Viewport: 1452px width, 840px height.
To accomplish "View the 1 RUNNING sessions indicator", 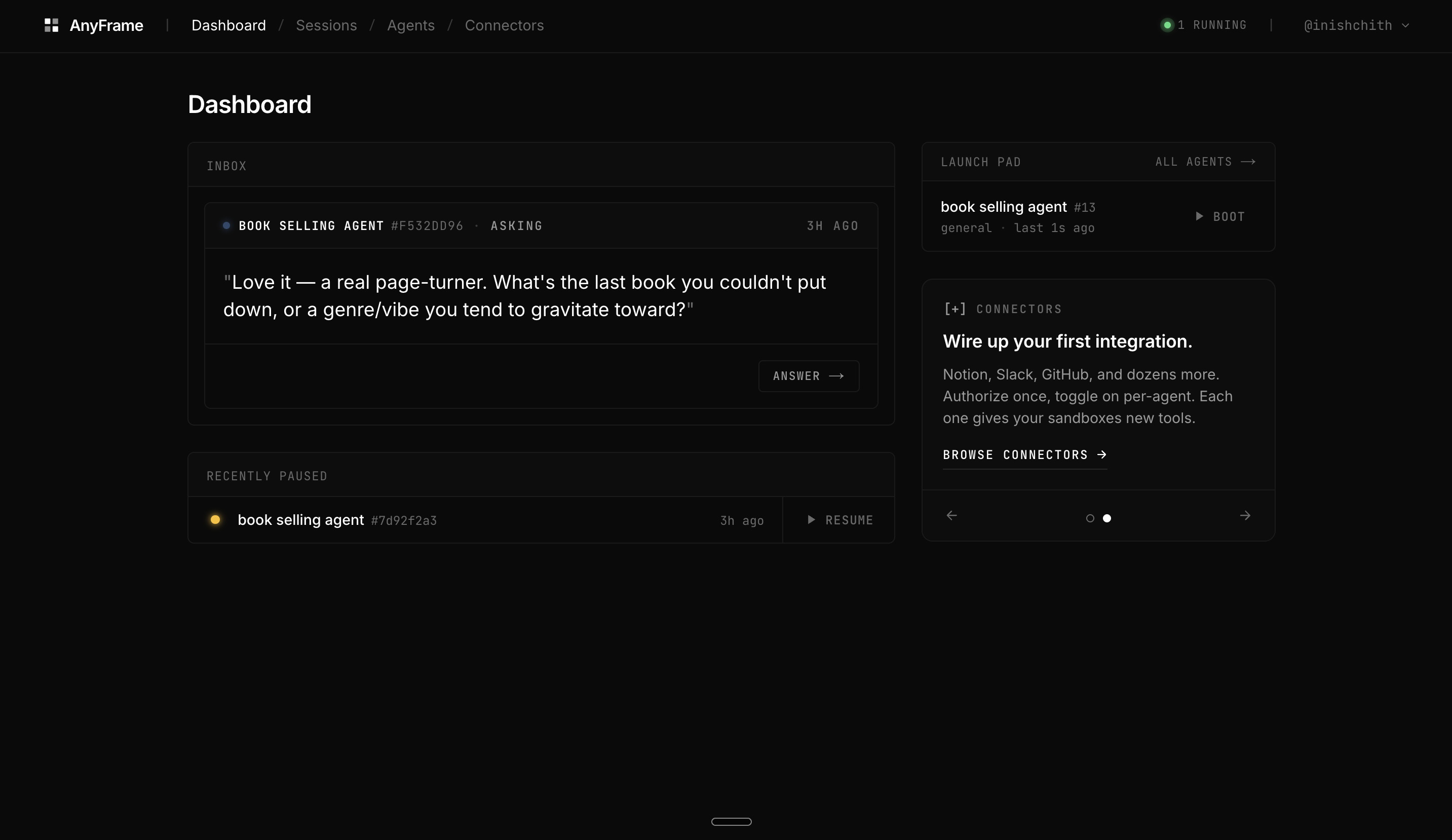I will (1204, 25).
